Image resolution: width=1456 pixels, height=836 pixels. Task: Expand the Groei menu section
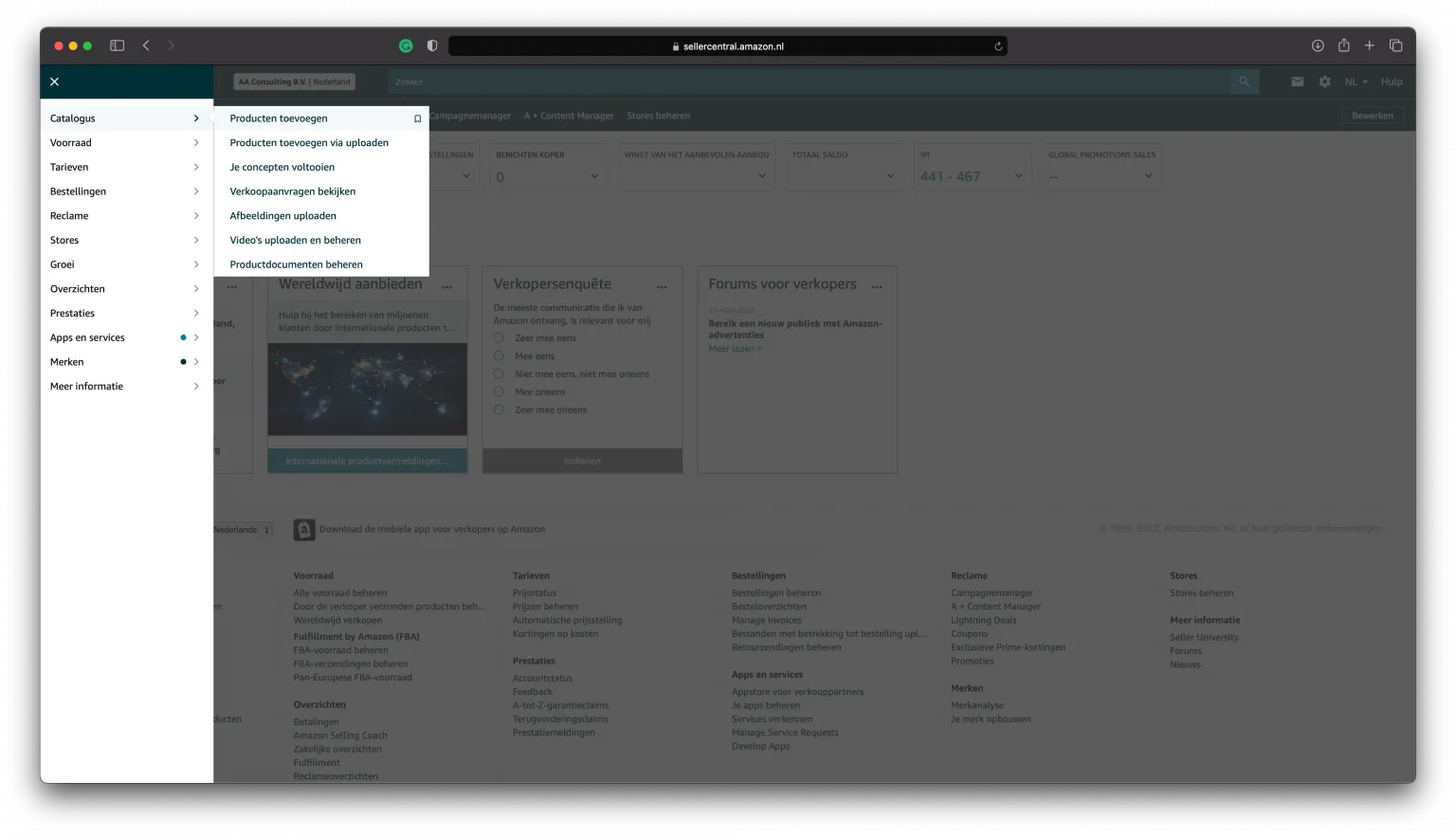click(x=126, y=264)
